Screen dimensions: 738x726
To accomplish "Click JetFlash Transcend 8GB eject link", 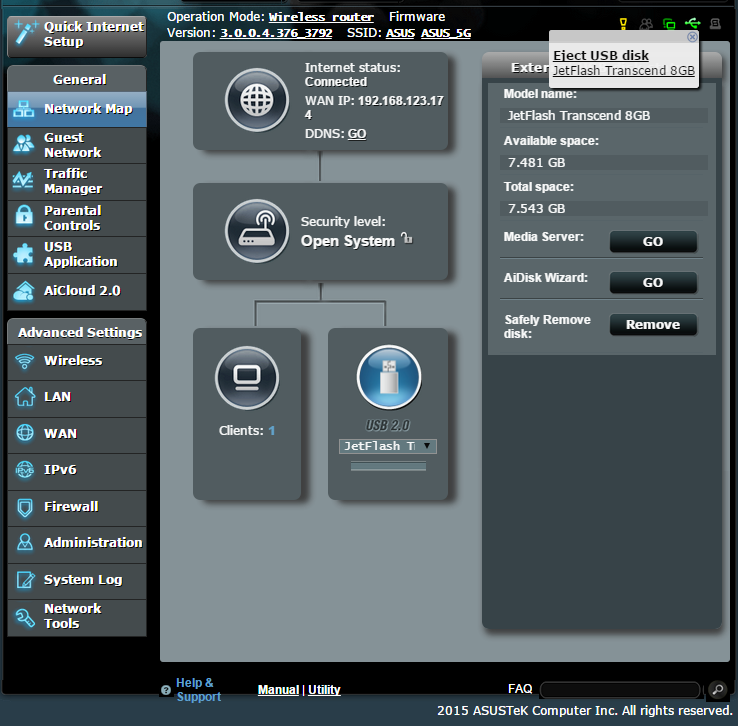I will [x=624, y=71].
